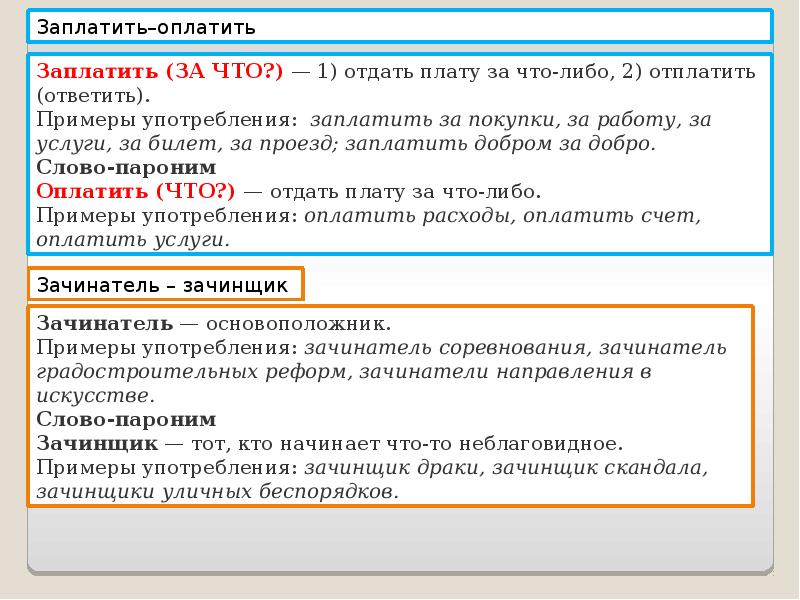800x600 pixels.
Task: Click the bold word "Зачинщик" in the definition
Action: 97,444
